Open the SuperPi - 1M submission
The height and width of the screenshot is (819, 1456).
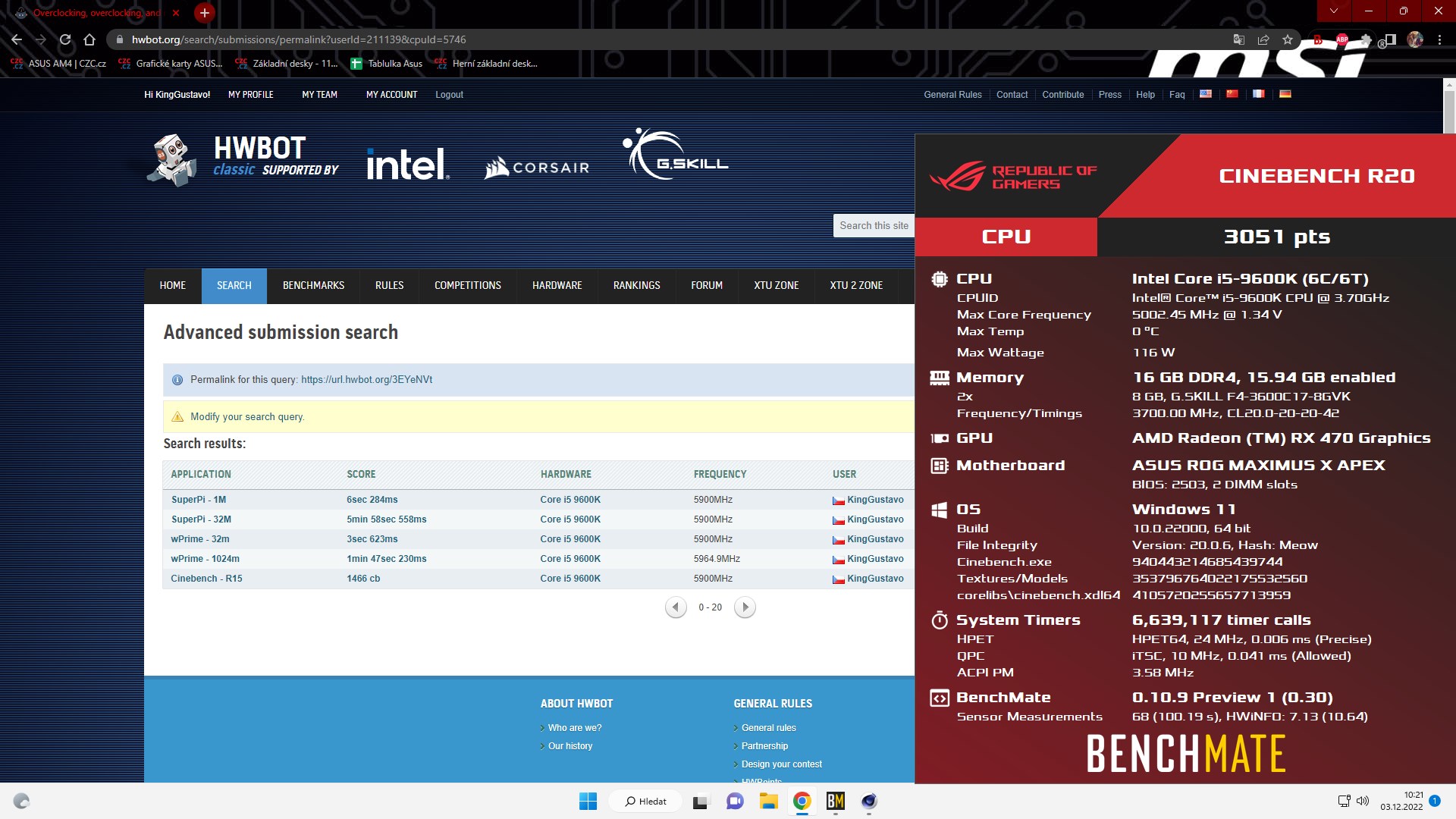(x=199, y=500)
